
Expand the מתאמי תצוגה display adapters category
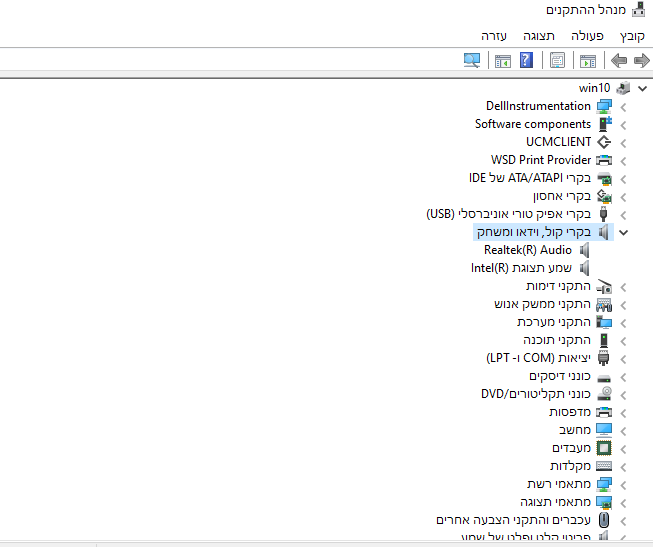[623, 503]
